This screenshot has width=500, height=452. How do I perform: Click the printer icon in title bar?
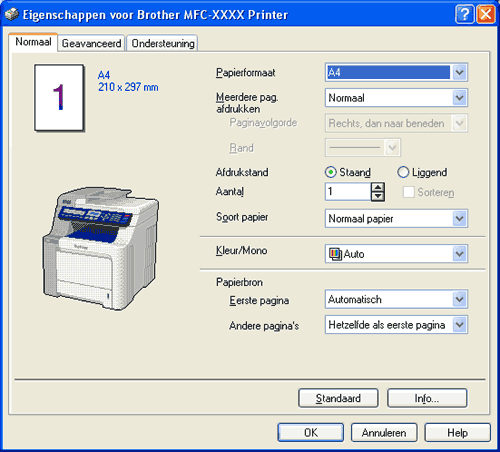tap(11, 15)
